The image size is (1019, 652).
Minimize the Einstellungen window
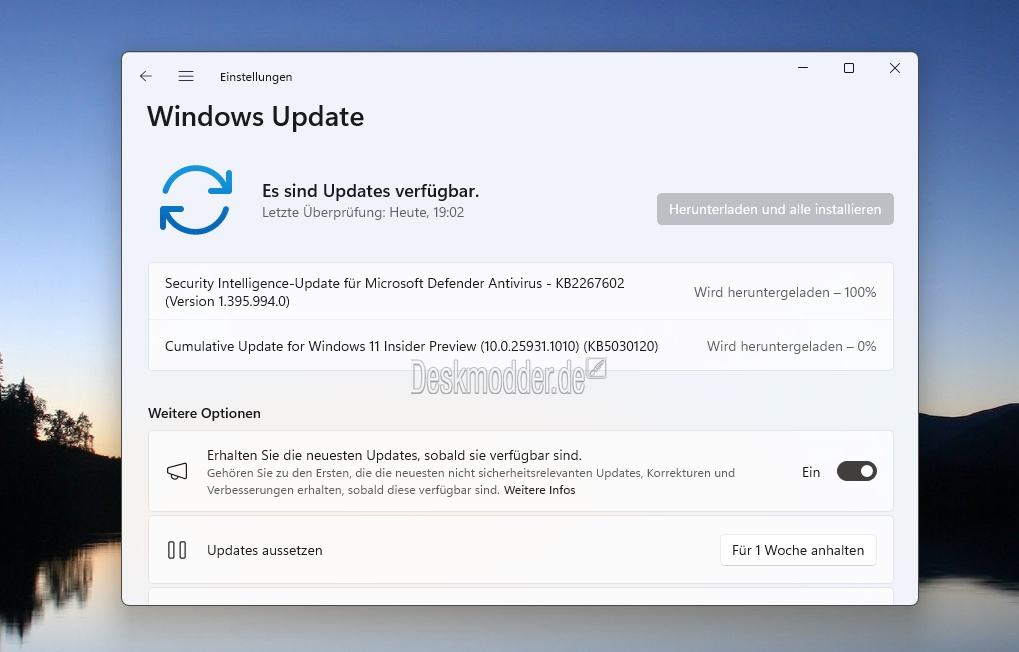tap(803, 68)
